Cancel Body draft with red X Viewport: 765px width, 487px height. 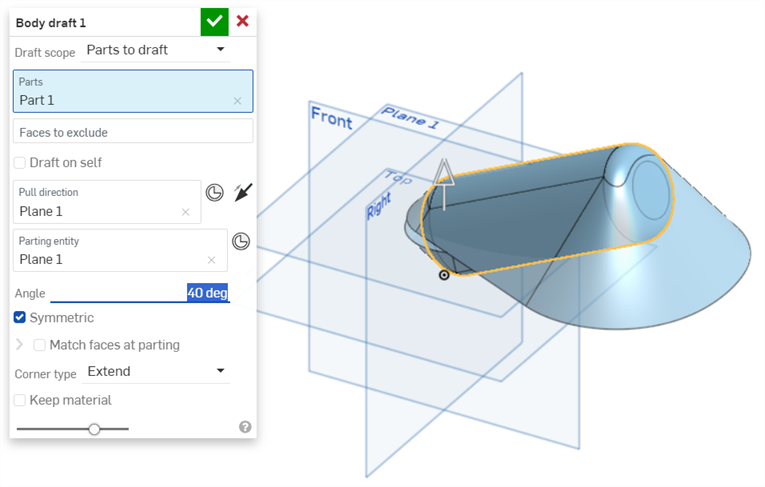(242, 21)
